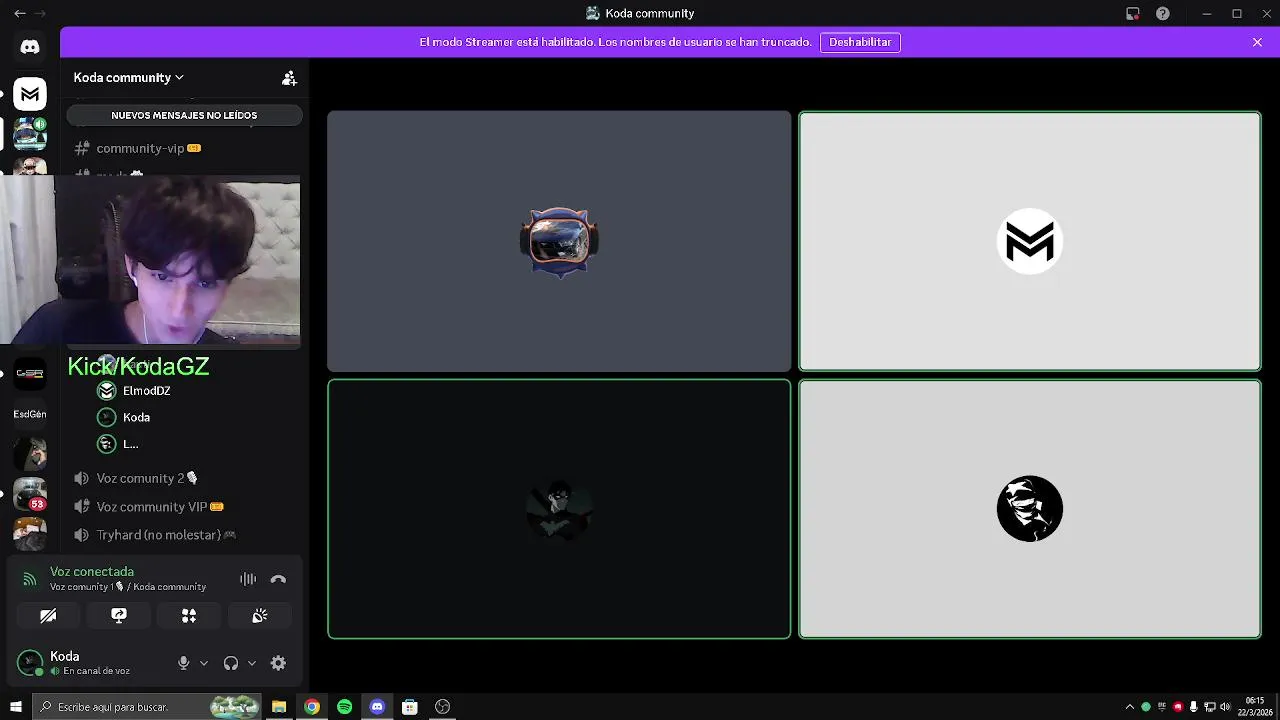Focus the dark masked avatar participant tile
This screenshot has width=1280, height=720.
pos(559,509)
